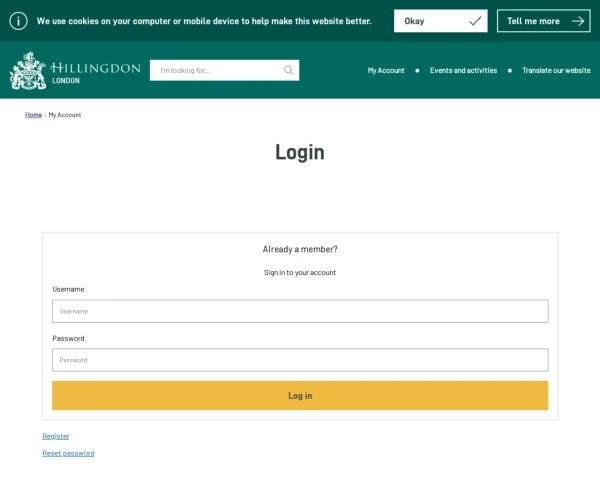Open My Account in header menu

(x=386, y=70)
